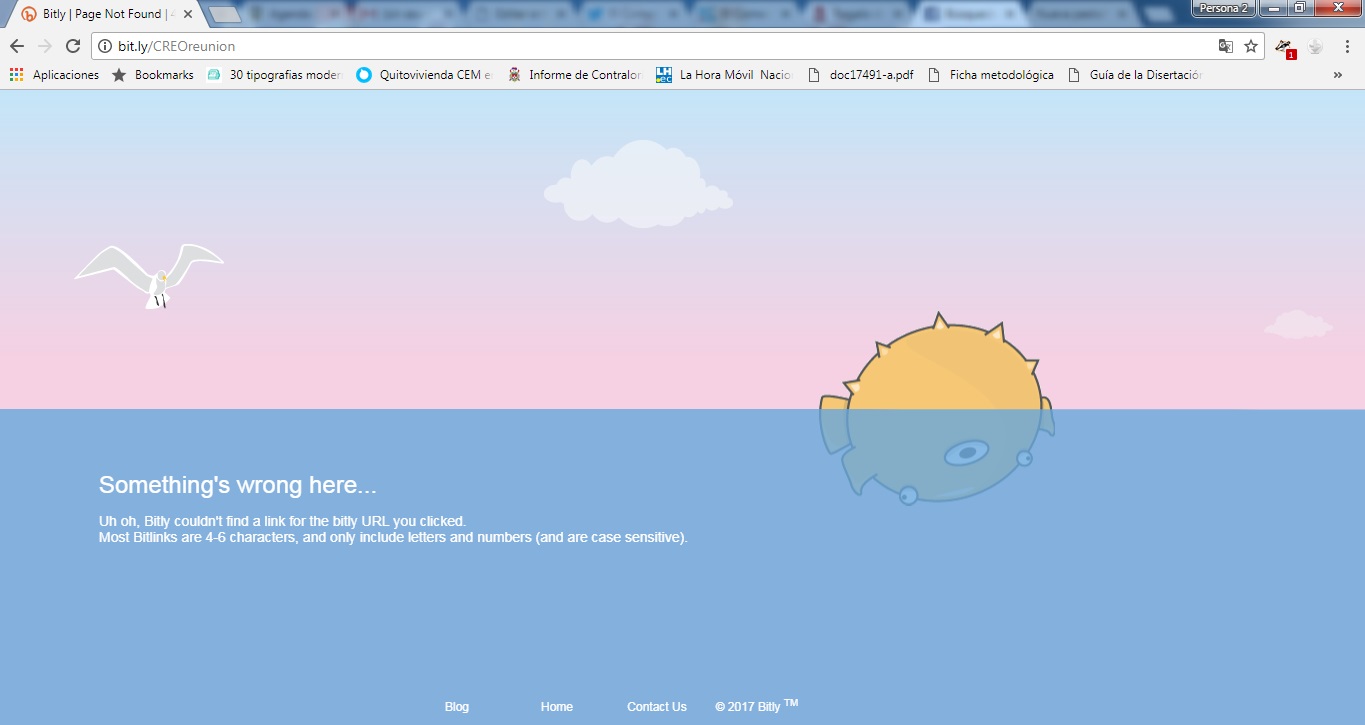The image size is (1365, 725).
Task: Switch to the Bitly Page Not Found tab
Action: [100, 14]
